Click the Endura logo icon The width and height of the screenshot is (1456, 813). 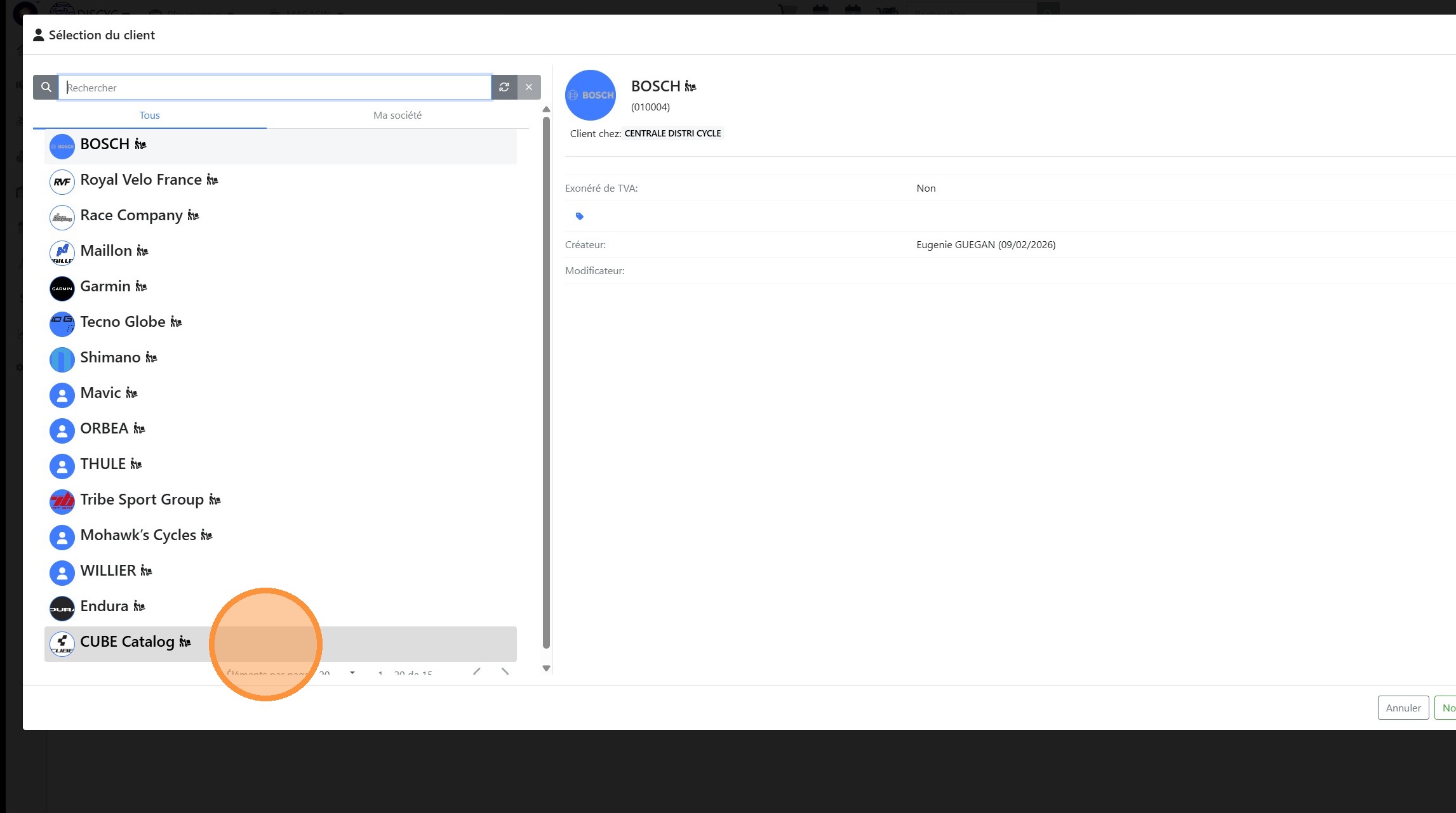point(62,609)
